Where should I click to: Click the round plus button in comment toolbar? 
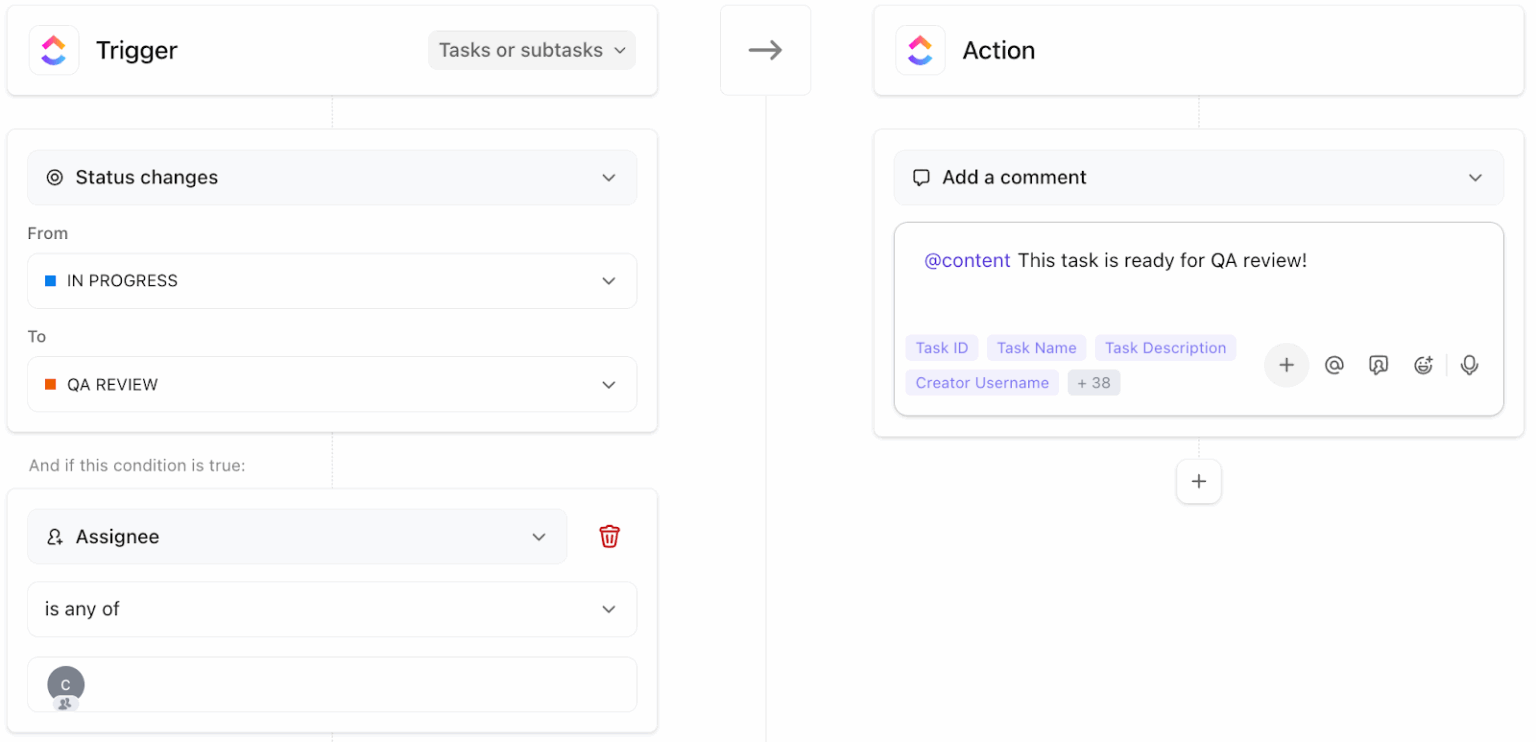click(x=1286, y=365)
